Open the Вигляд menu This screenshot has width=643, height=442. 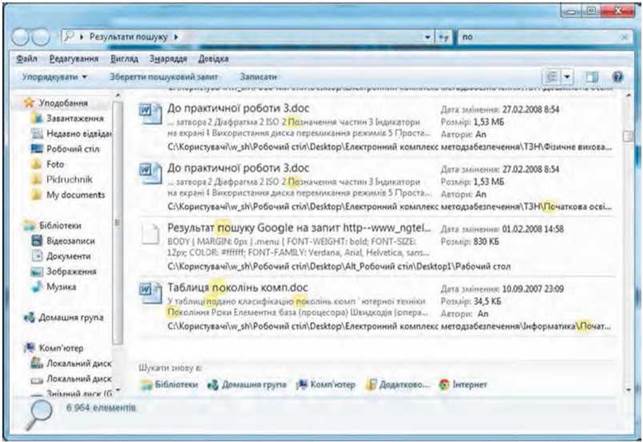point(124,59)
